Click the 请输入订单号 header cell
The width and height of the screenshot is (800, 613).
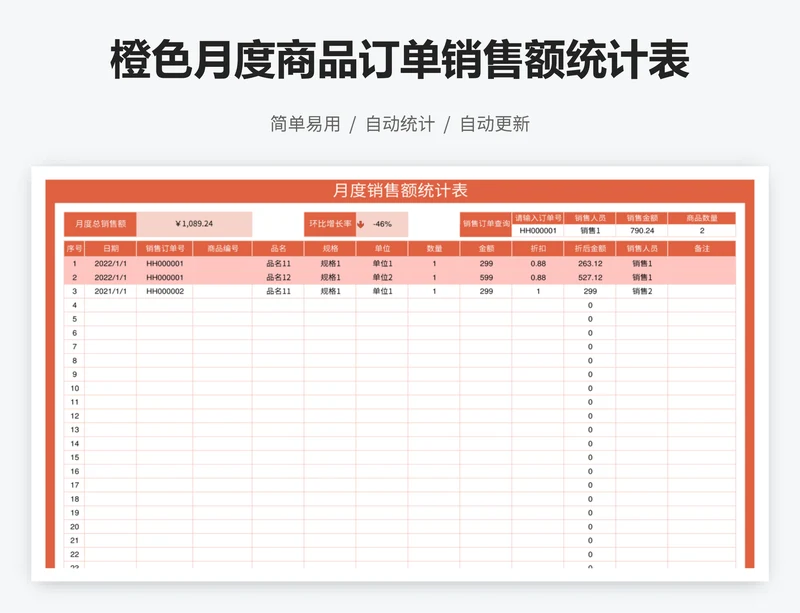tap(538, 218)
